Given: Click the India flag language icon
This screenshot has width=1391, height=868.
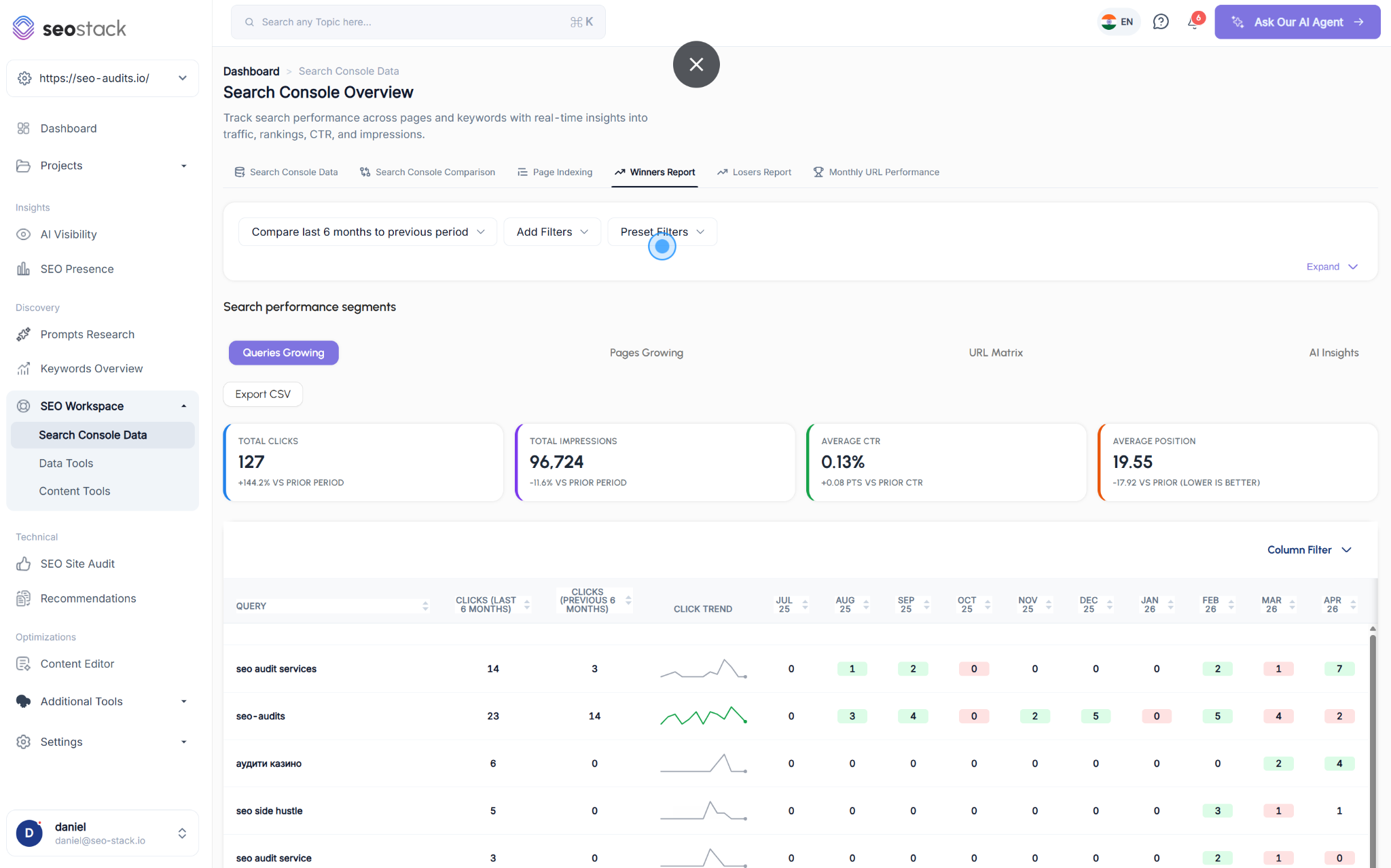Looking at the screenshot, I should (1109, 22).
